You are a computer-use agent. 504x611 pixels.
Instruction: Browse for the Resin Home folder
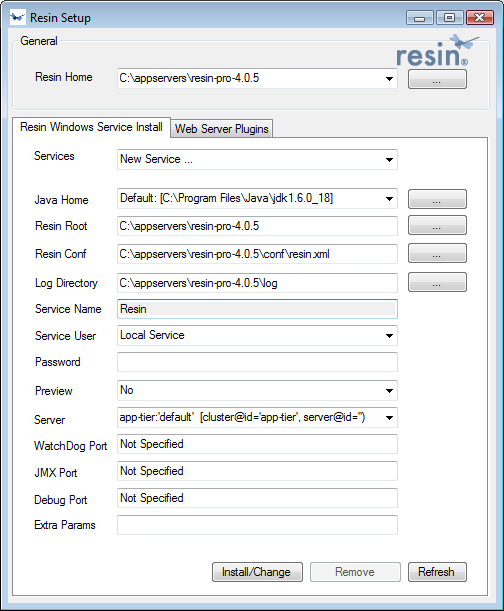pos(437,79)
